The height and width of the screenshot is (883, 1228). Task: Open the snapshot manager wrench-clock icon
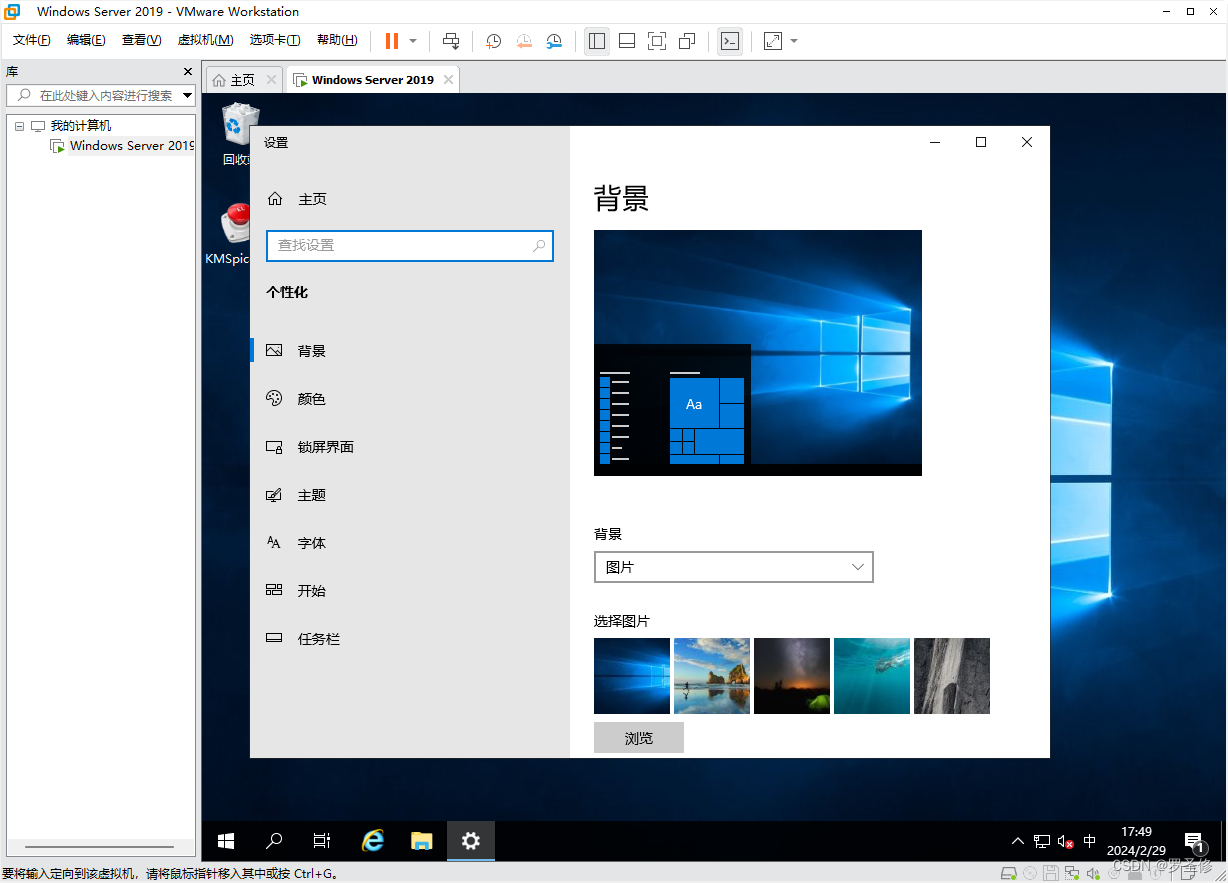(554, 41)
